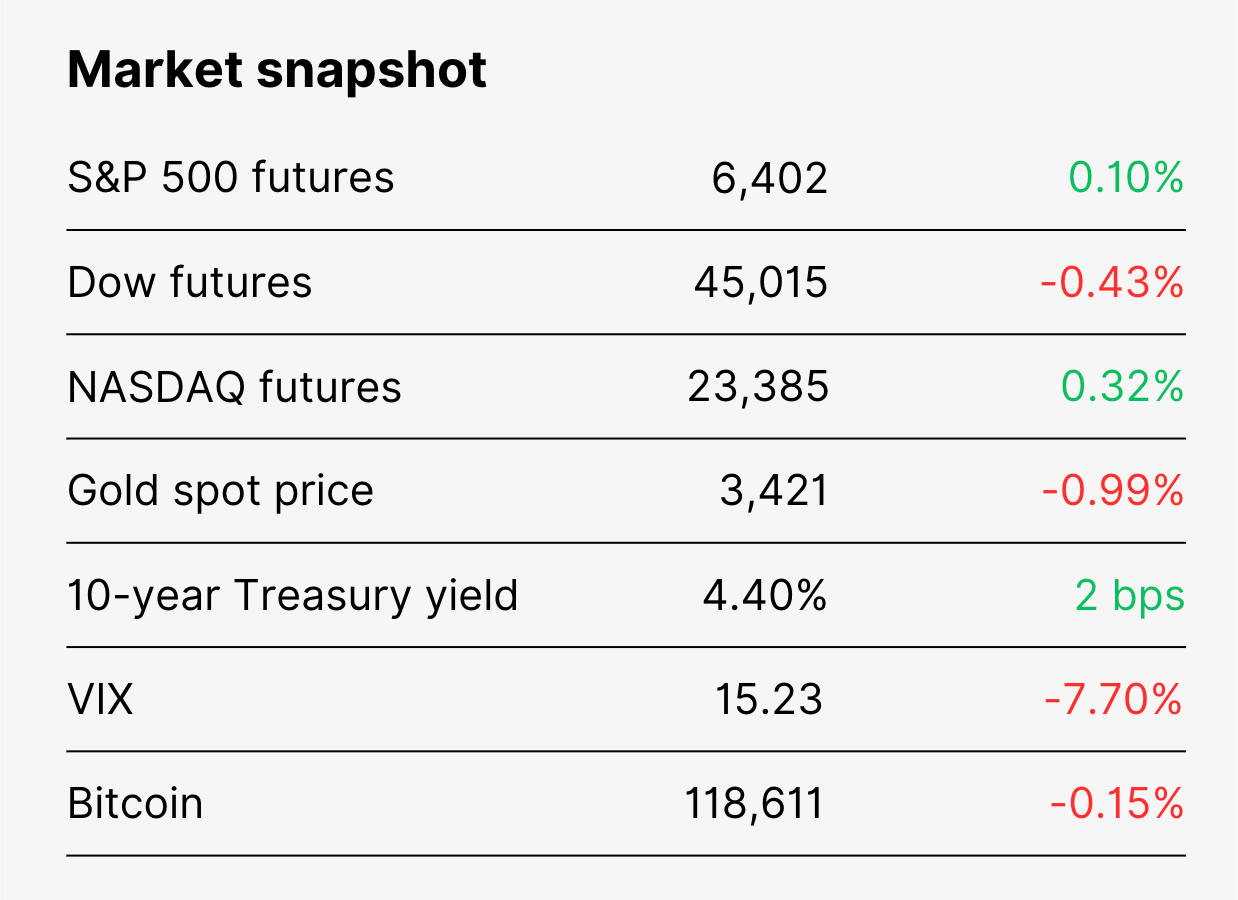Select the red -7.70% change
The image size is (1238, 900).
point(1114,699)
